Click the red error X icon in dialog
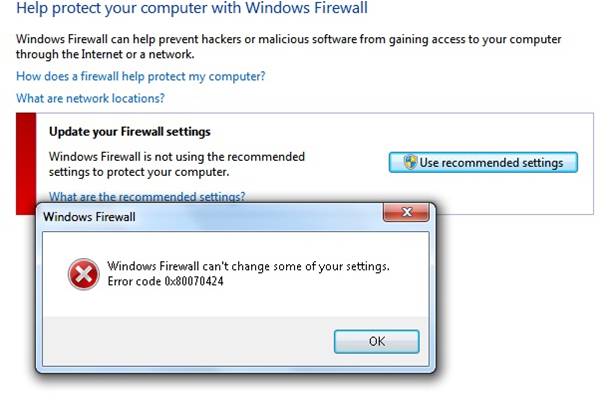The height and width of the screenshot is (411, 615). (x=84, y=274)
